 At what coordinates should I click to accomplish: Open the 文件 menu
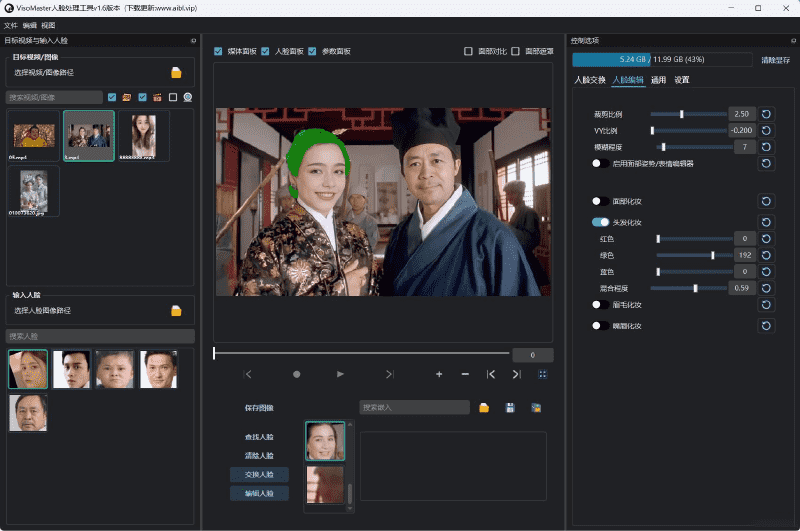tap(11, 26)
